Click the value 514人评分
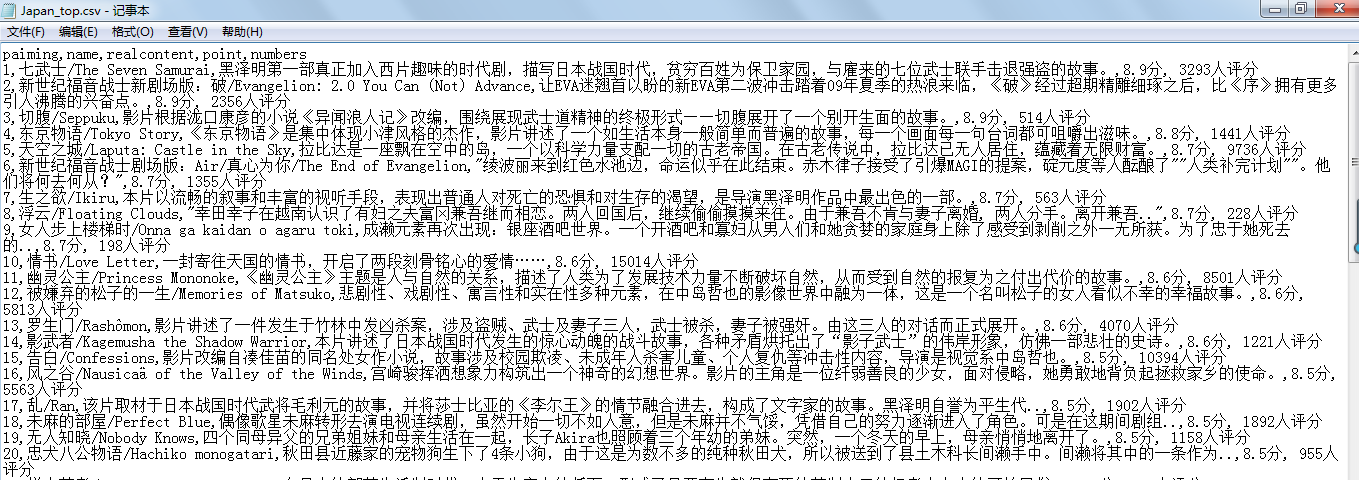The height and width of the screenshot is (480, 1359). point(1054,118)
